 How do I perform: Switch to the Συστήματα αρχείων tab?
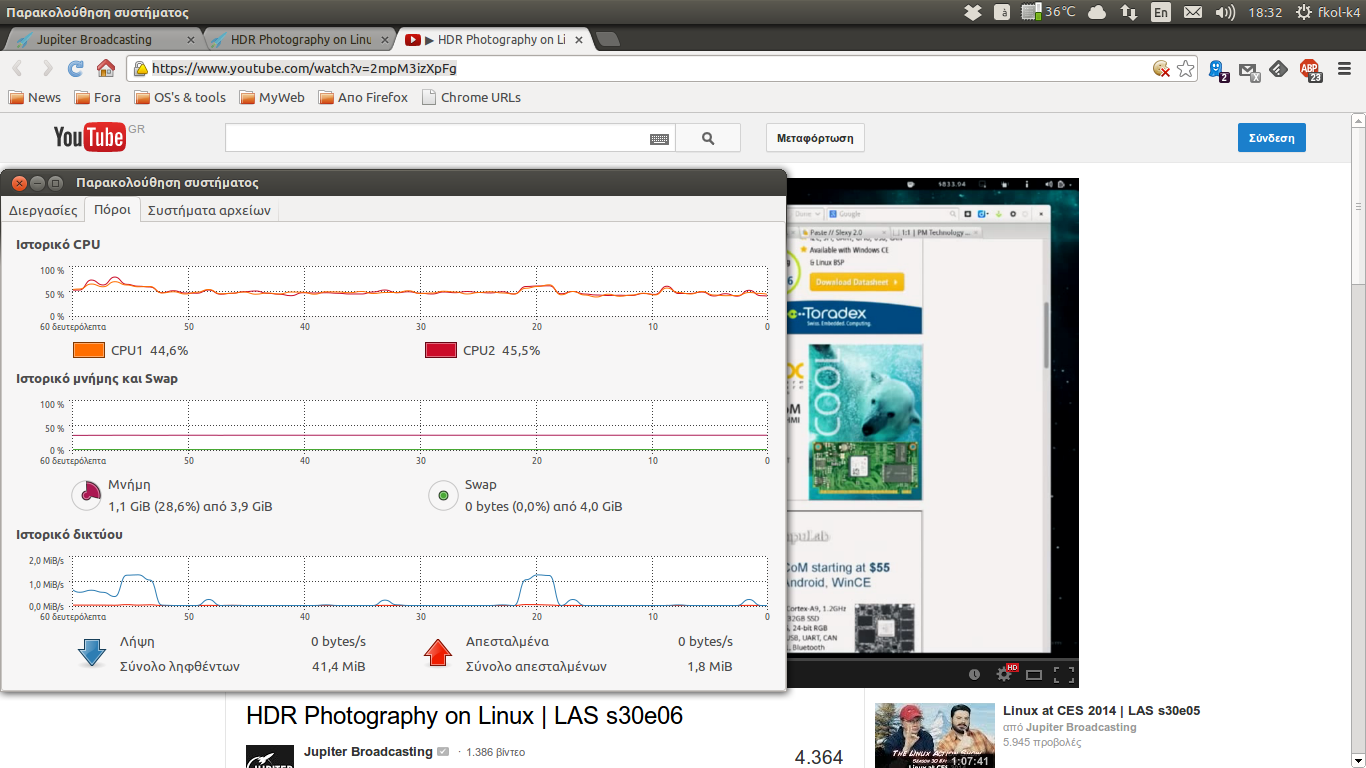click(x=209, y=210)
